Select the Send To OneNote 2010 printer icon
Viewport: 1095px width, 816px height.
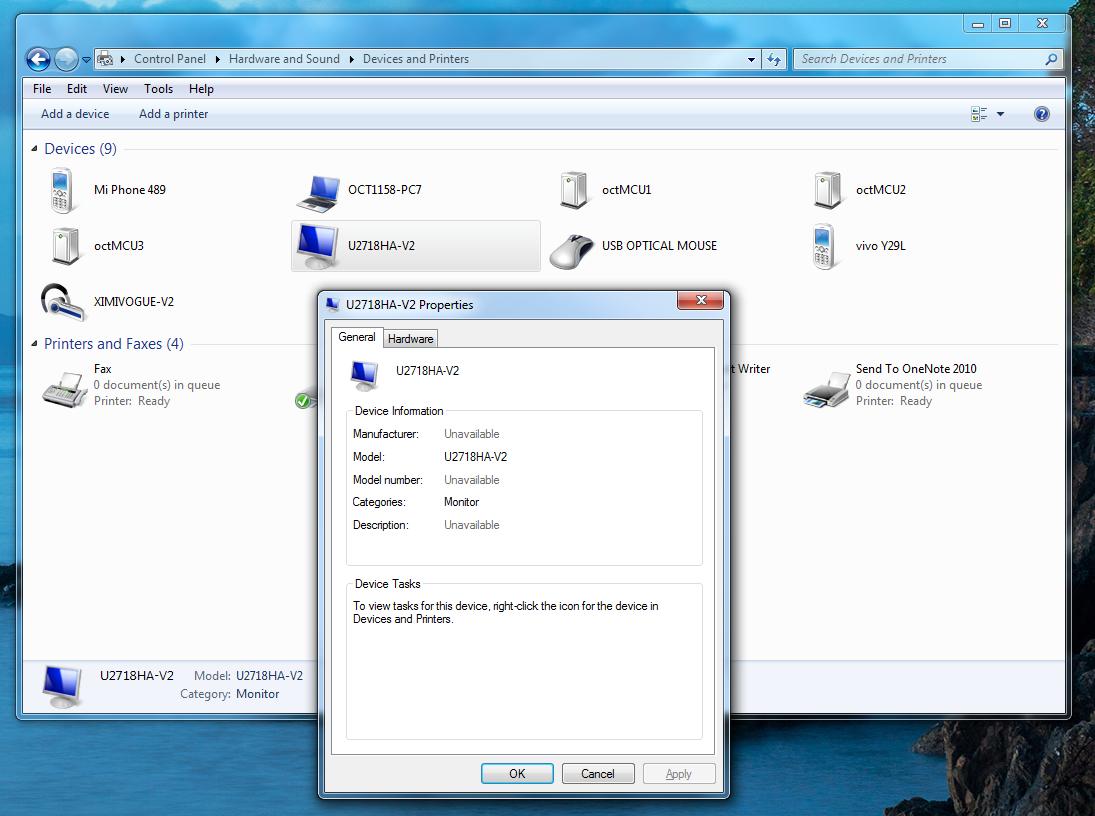pyautogui.click(x=825, y=389)
